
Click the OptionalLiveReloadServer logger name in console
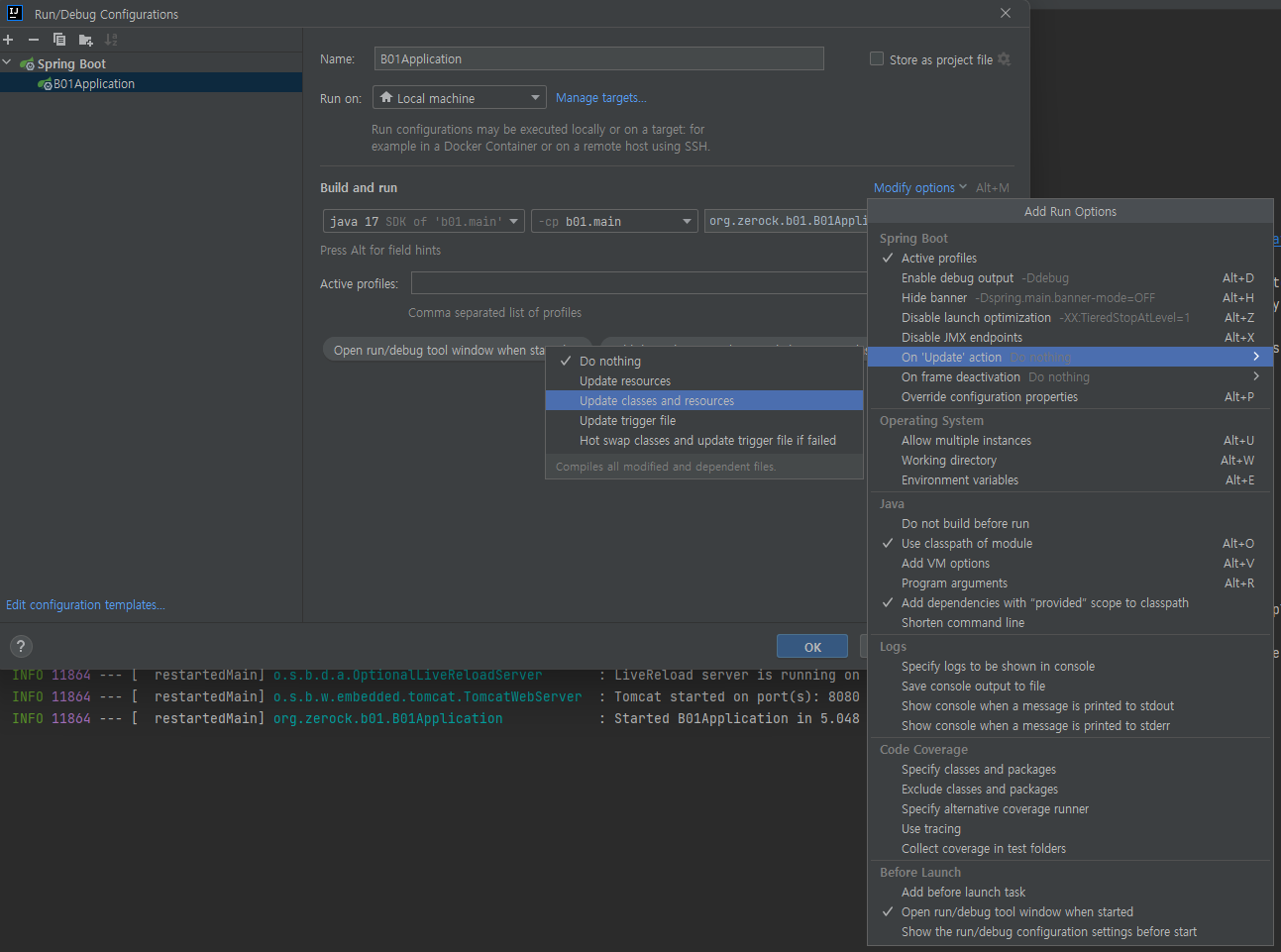[408, 676]
